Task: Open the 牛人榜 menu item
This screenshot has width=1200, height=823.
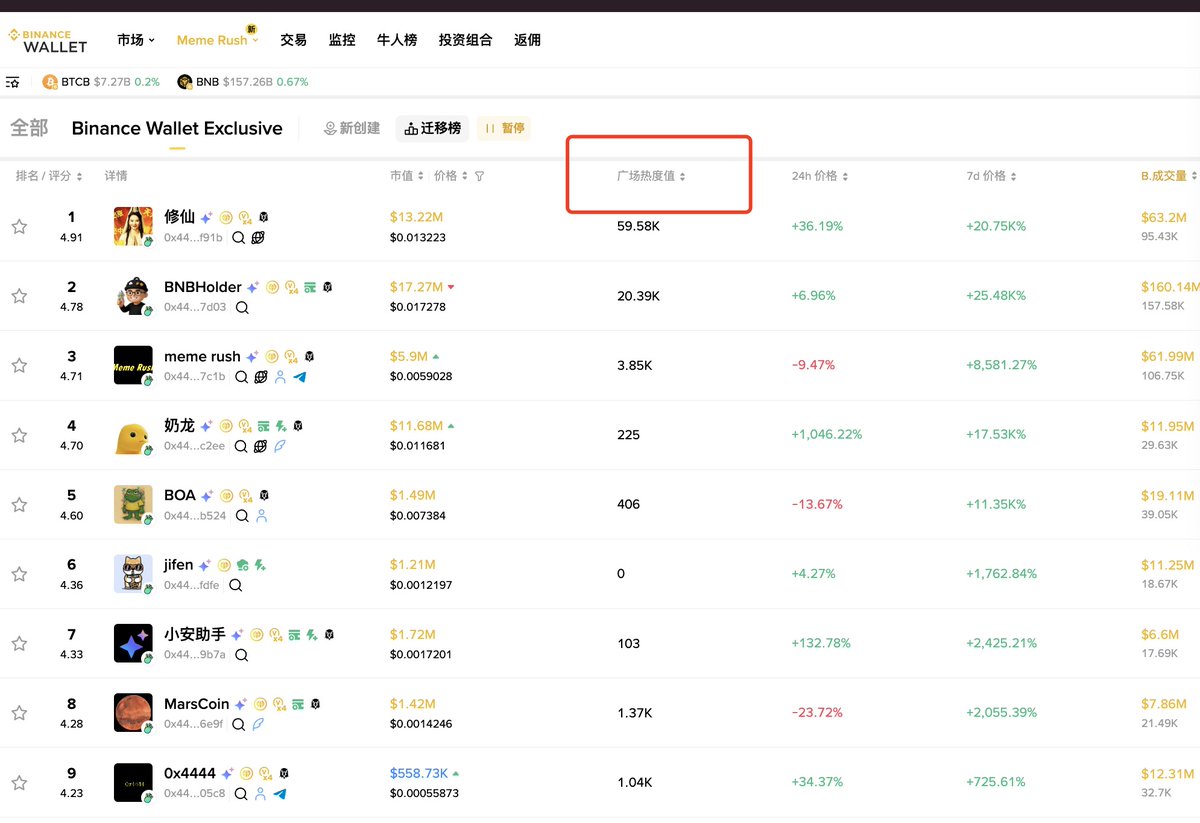Action: (397, 40)
